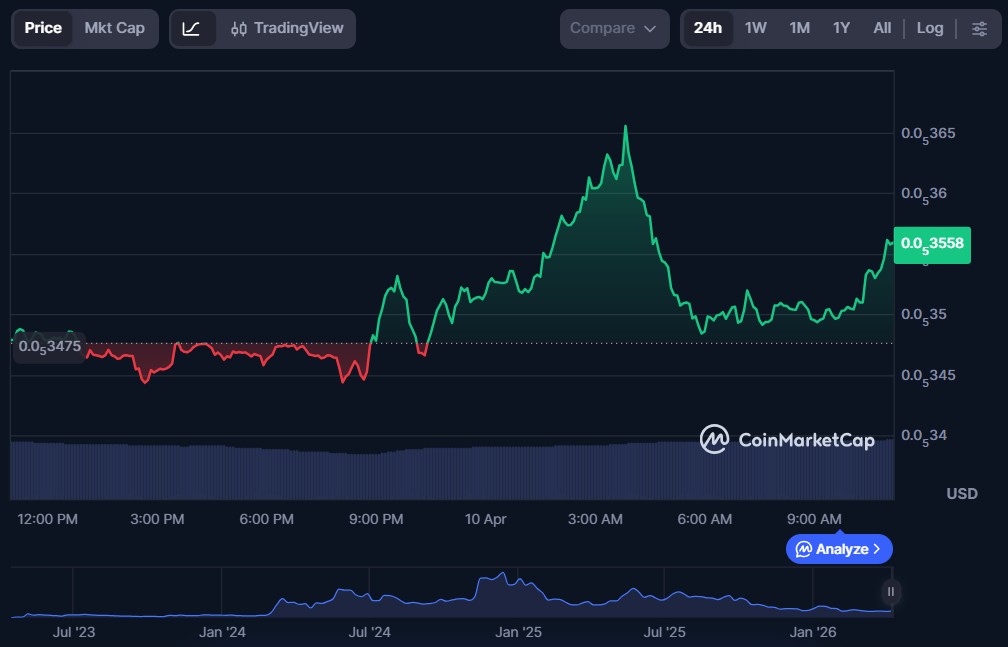The height and width of the screenshot is (647, 1008).
Task: Expand the Compare dropdown
Action: point(613,29)
